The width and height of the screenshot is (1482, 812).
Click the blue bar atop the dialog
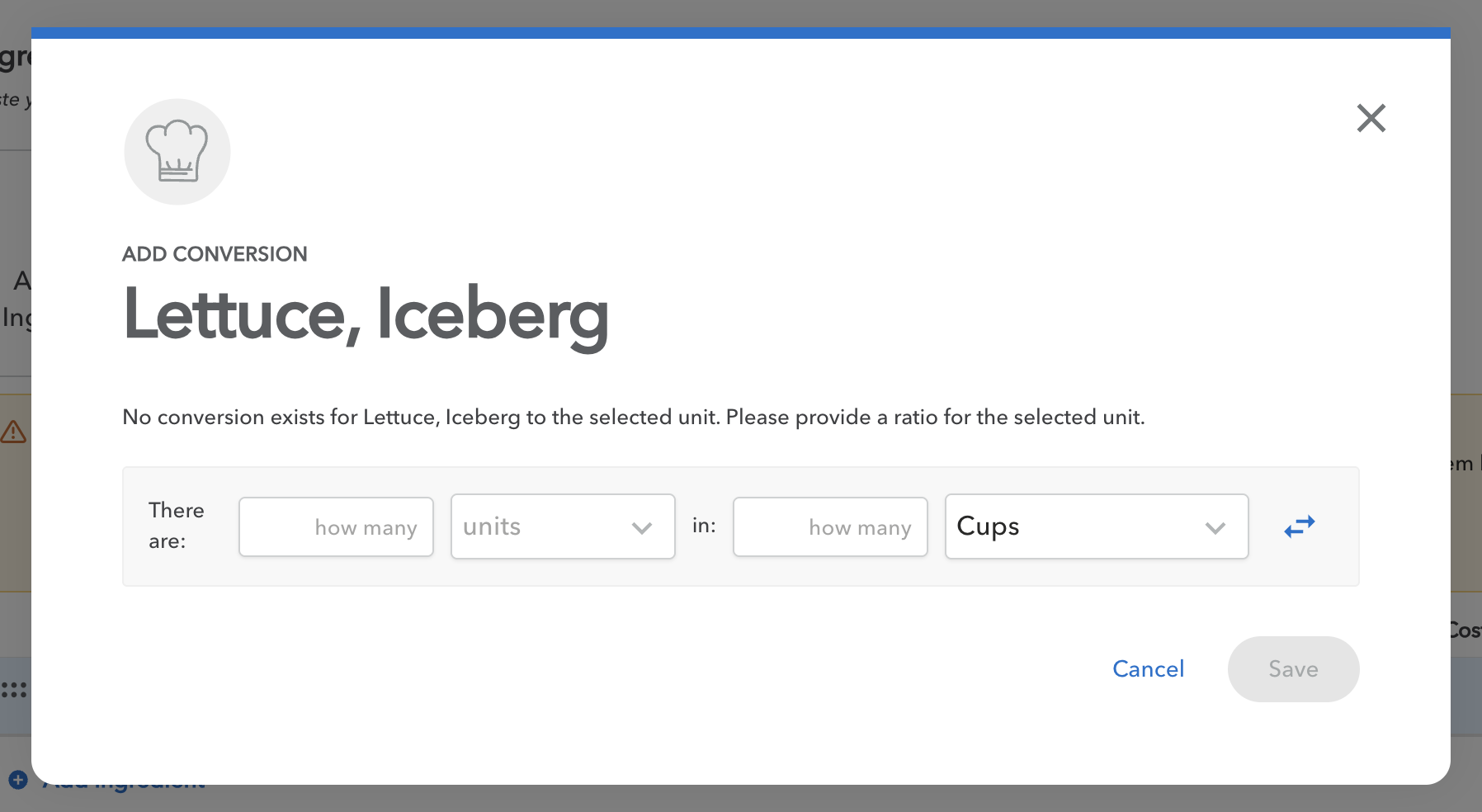[x=740, y=33]
